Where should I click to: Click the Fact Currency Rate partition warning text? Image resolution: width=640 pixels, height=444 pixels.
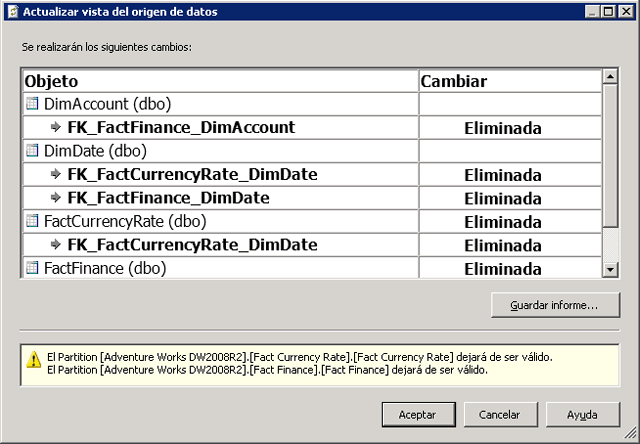[300, 357]
